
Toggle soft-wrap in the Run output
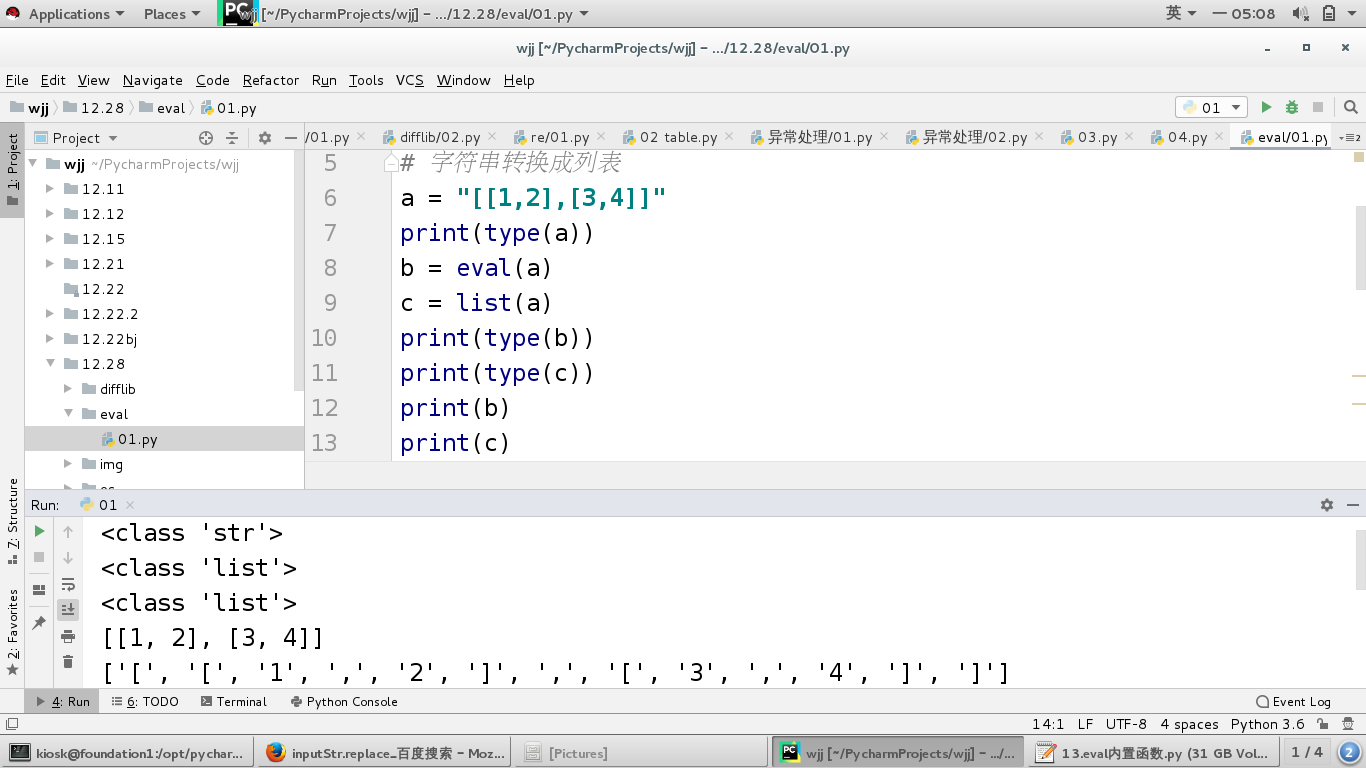point(68,583)
